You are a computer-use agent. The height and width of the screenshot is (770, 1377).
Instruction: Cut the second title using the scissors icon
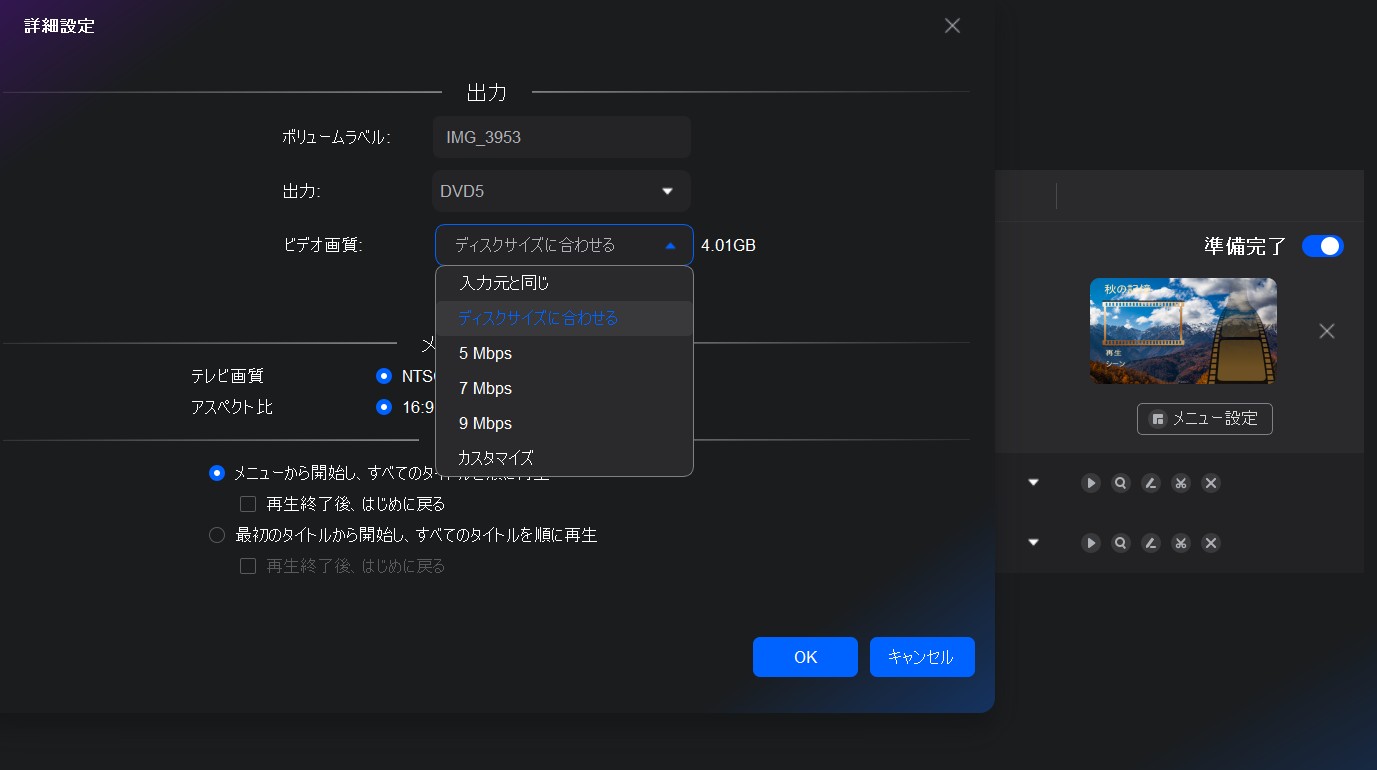1180,543
